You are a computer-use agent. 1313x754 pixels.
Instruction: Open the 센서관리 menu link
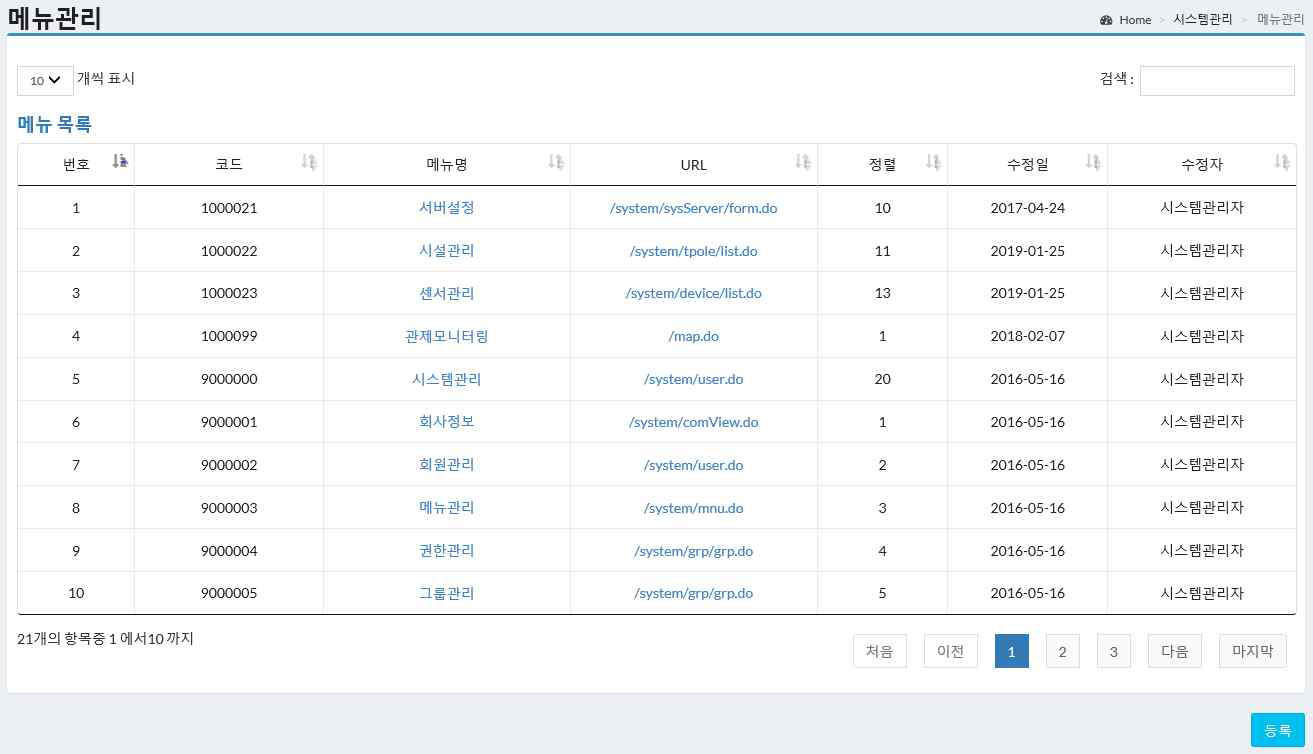tap(447, 294)
